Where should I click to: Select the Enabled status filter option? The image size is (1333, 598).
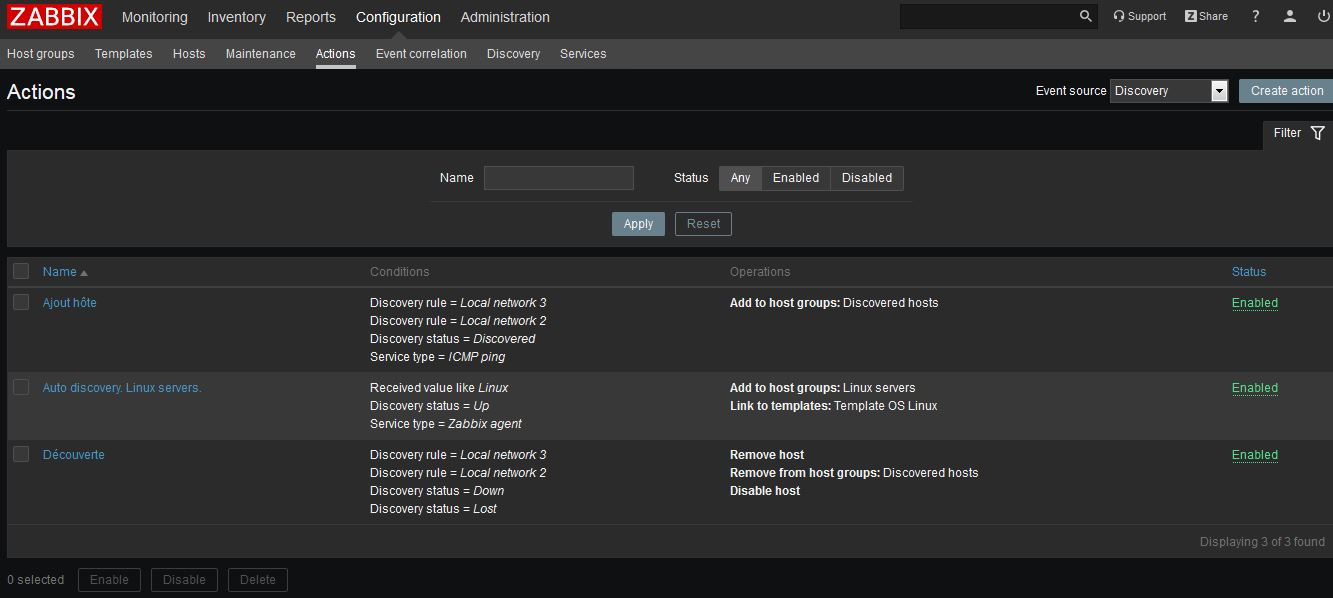pyautogui.click(x=795, y=178)
